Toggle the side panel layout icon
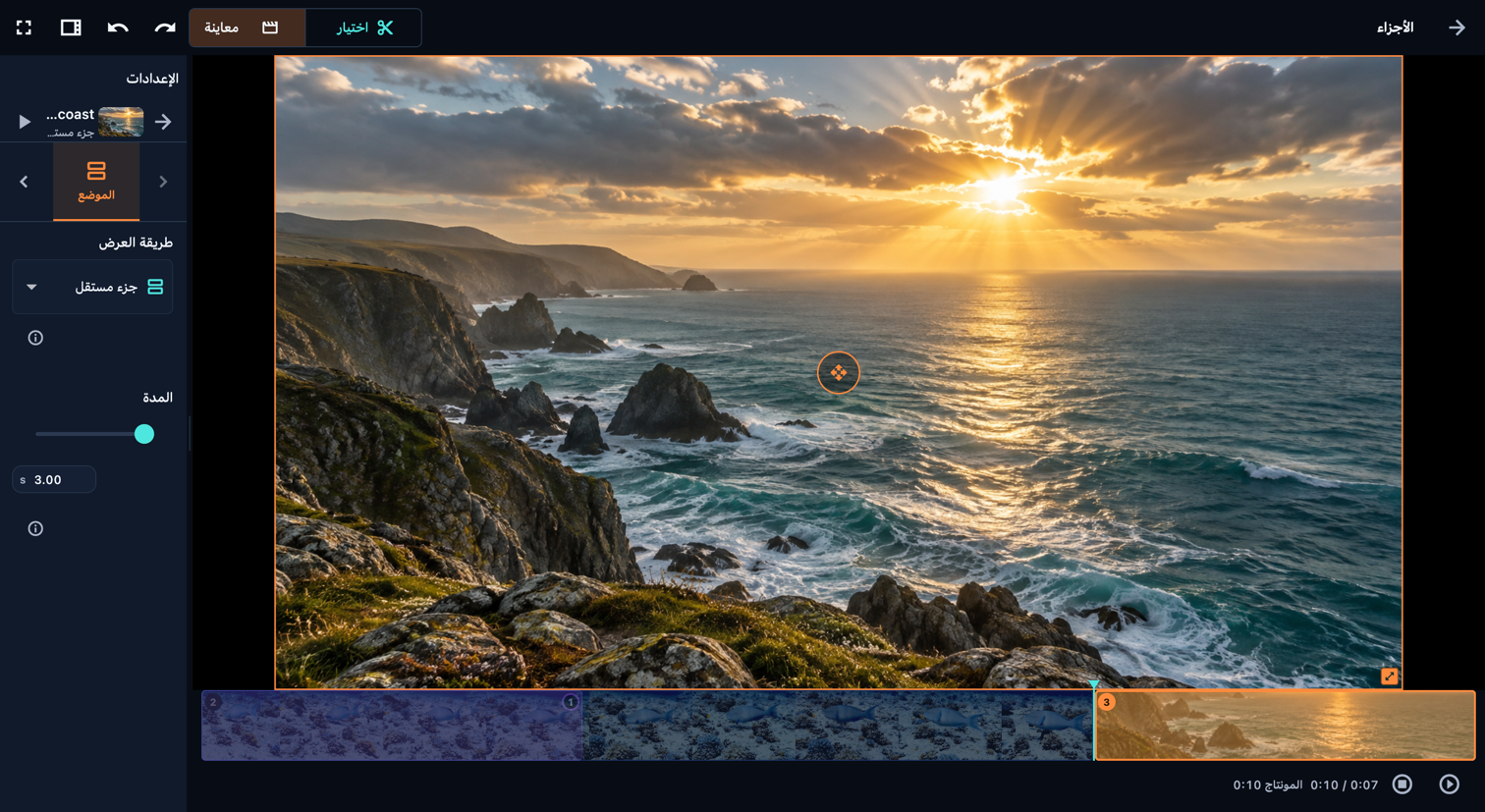This screenshot has width=1485, height=812. (71, 27)
